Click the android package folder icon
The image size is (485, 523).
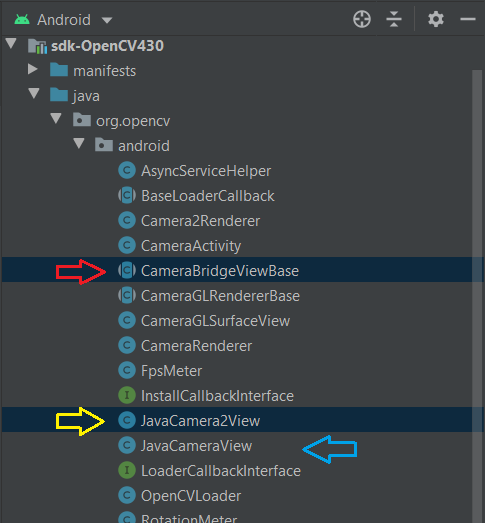[x=104, y=145]
